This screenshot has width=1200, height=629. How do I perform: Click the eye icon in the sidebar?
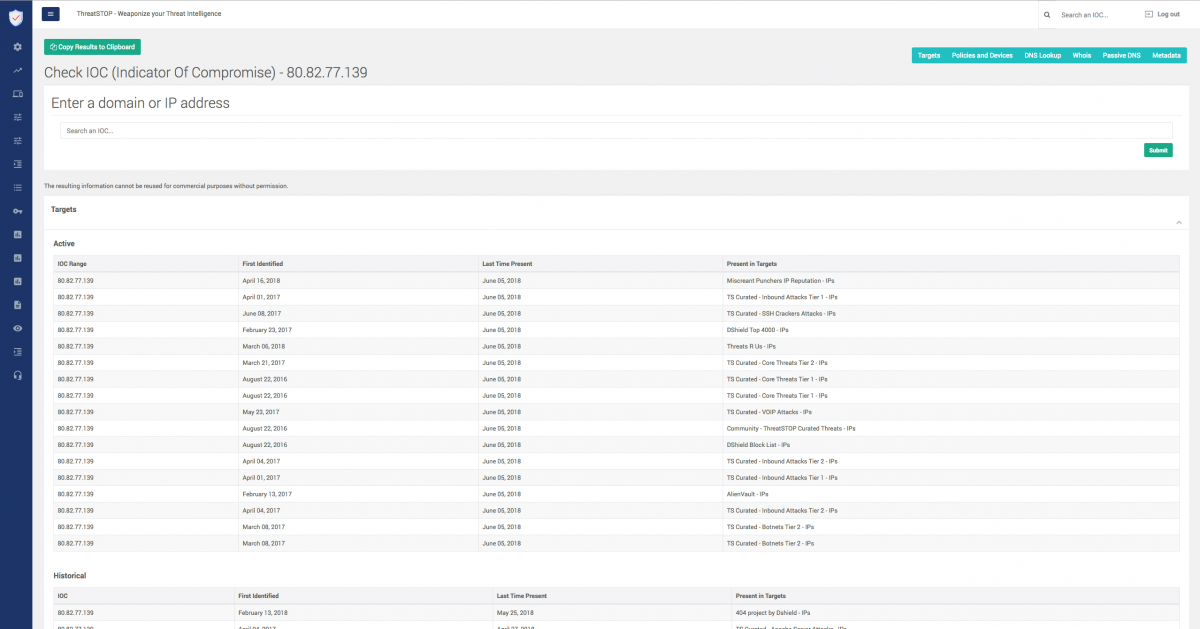pos(17,328)
